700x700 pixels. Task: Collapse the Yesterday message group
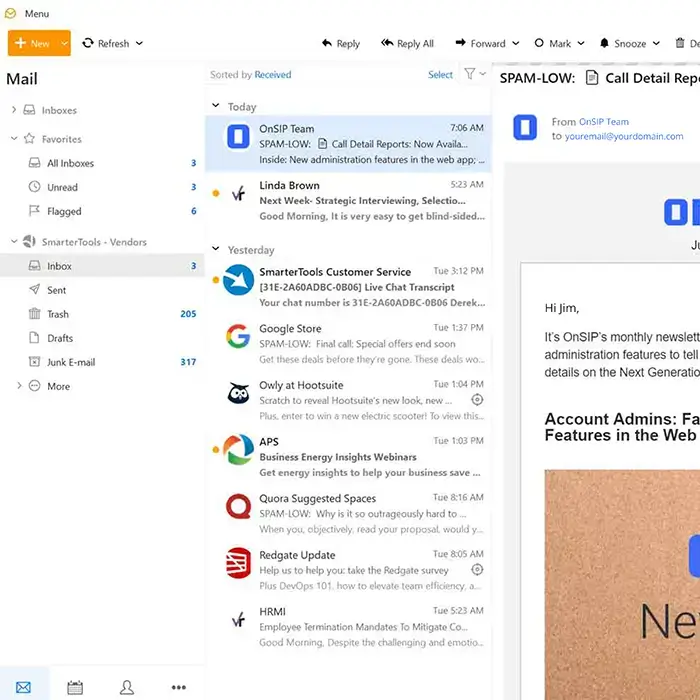point(216,249)
